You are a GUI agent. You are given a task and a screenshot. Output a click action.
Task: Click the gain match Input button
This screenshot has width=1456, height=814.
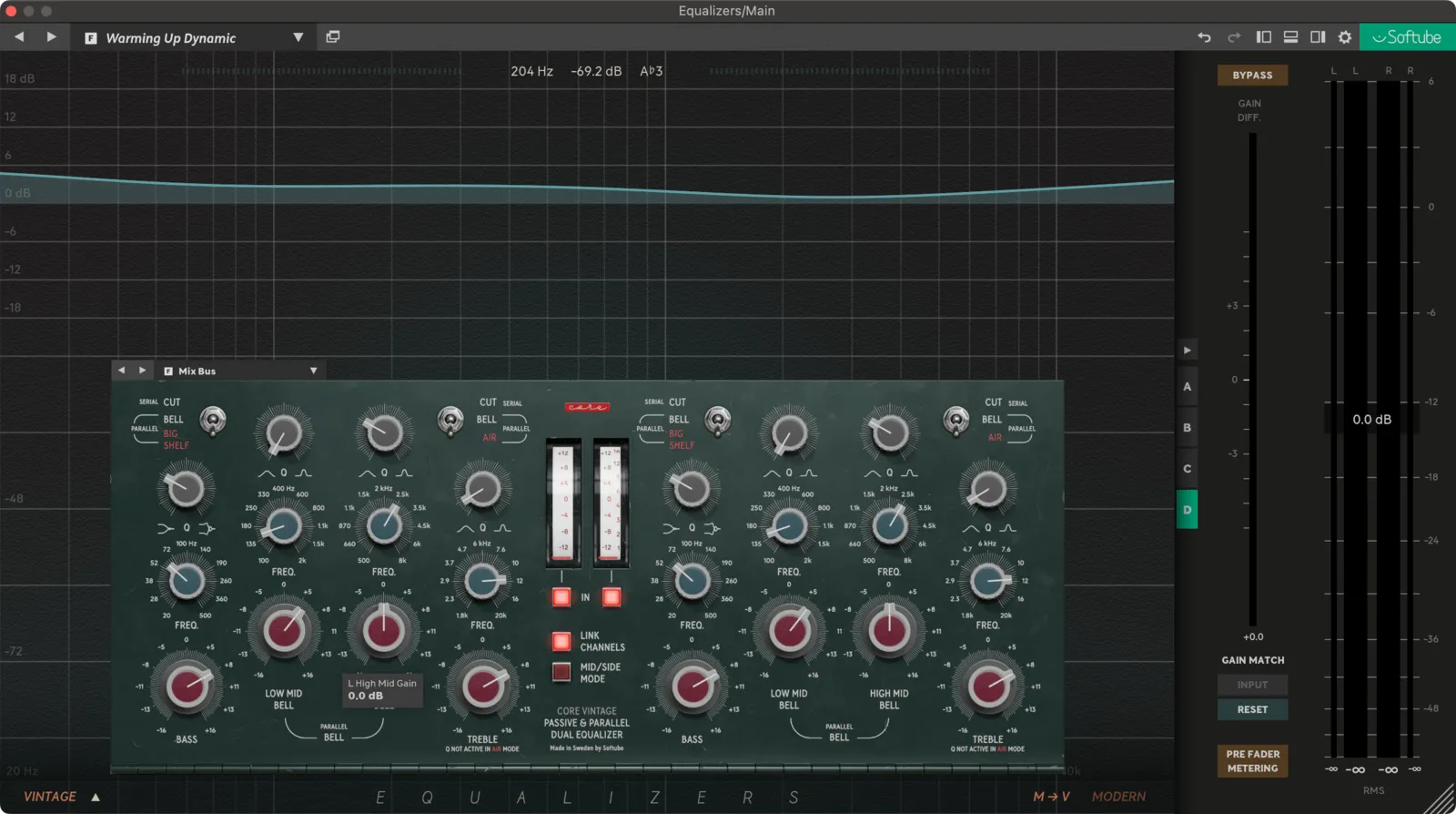click(x=1252, y=685)
